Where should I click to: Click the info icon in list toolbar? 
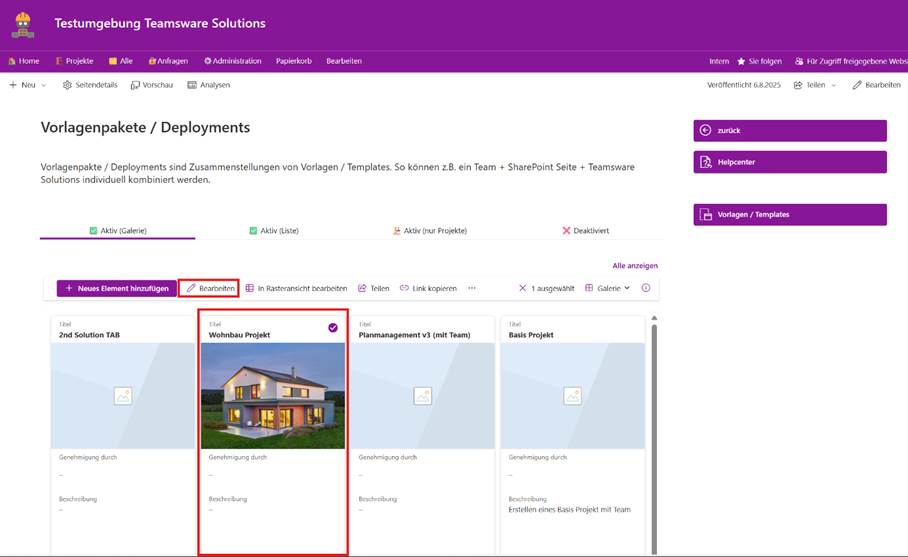(646, 288)
